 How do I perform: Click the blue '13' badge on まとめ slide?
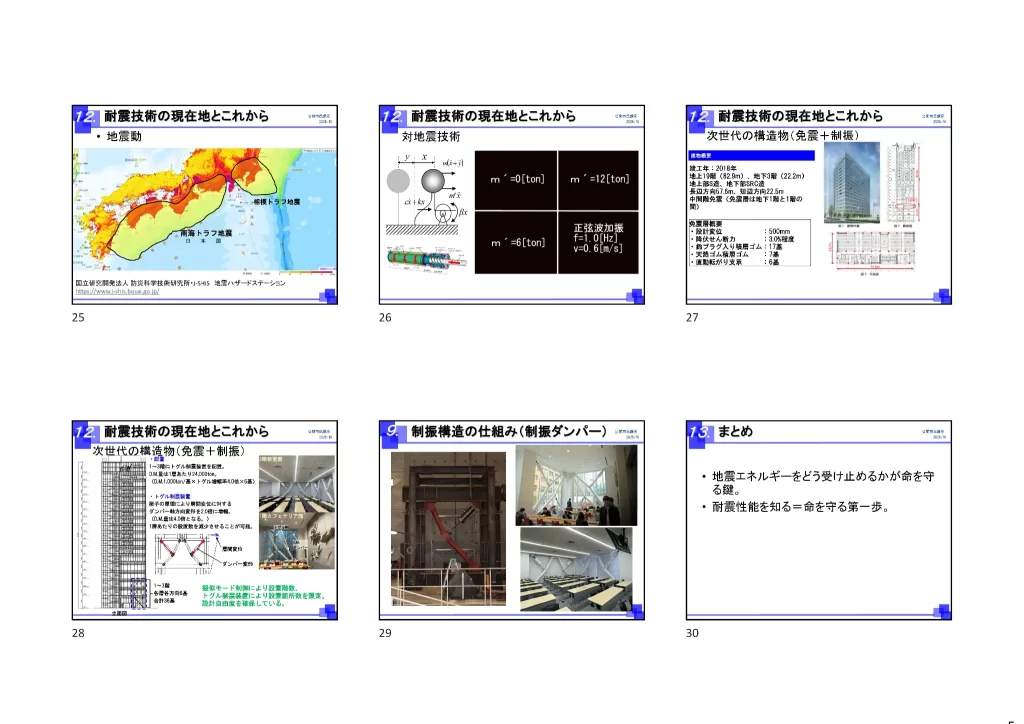click(699, 431)
